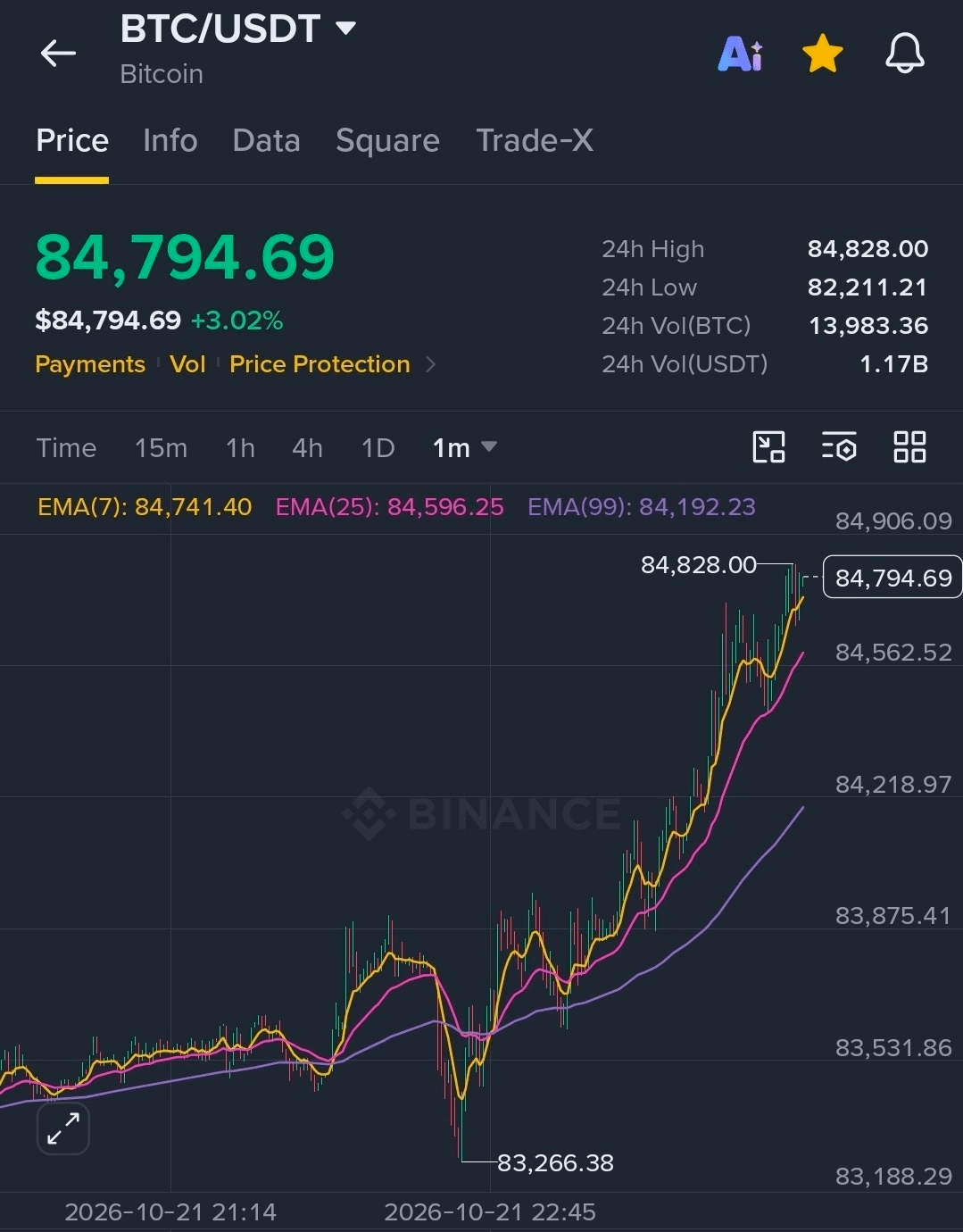This screenshot has width=963, height=1232.
Task: Click the 83,875.41 price axis label
Action: pos(893,916)
